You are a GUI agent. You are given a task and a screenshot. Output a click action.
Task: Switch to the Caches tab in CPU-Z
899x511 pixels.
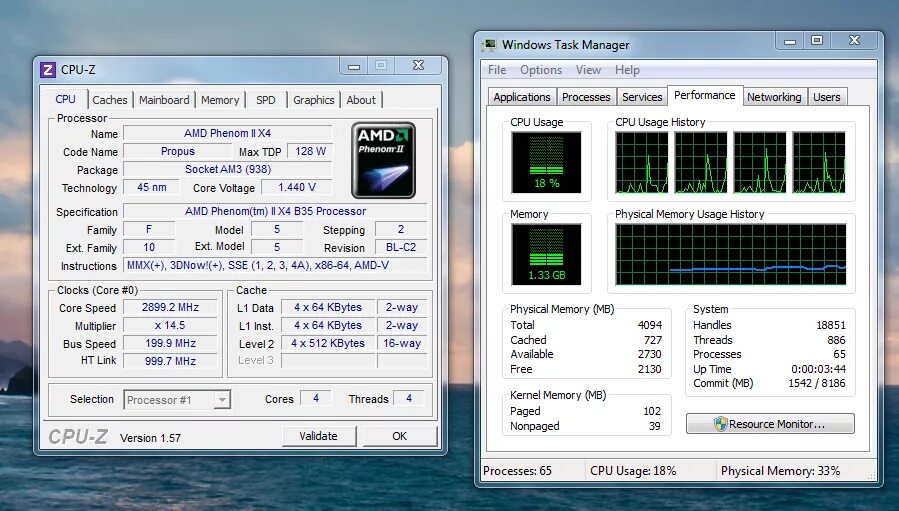pos(110,100)
